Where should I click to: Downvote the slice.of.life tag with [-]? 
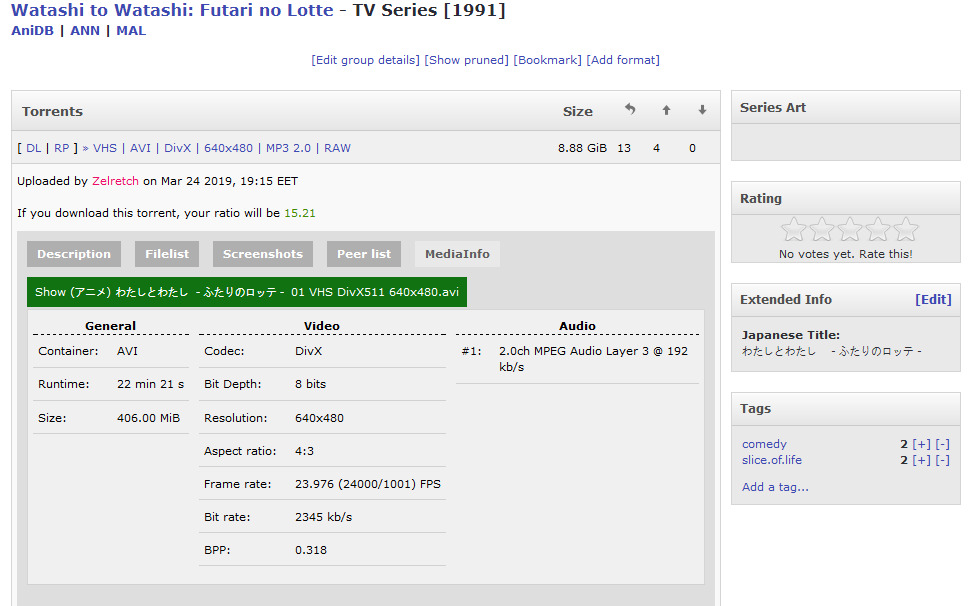(942, 460)
